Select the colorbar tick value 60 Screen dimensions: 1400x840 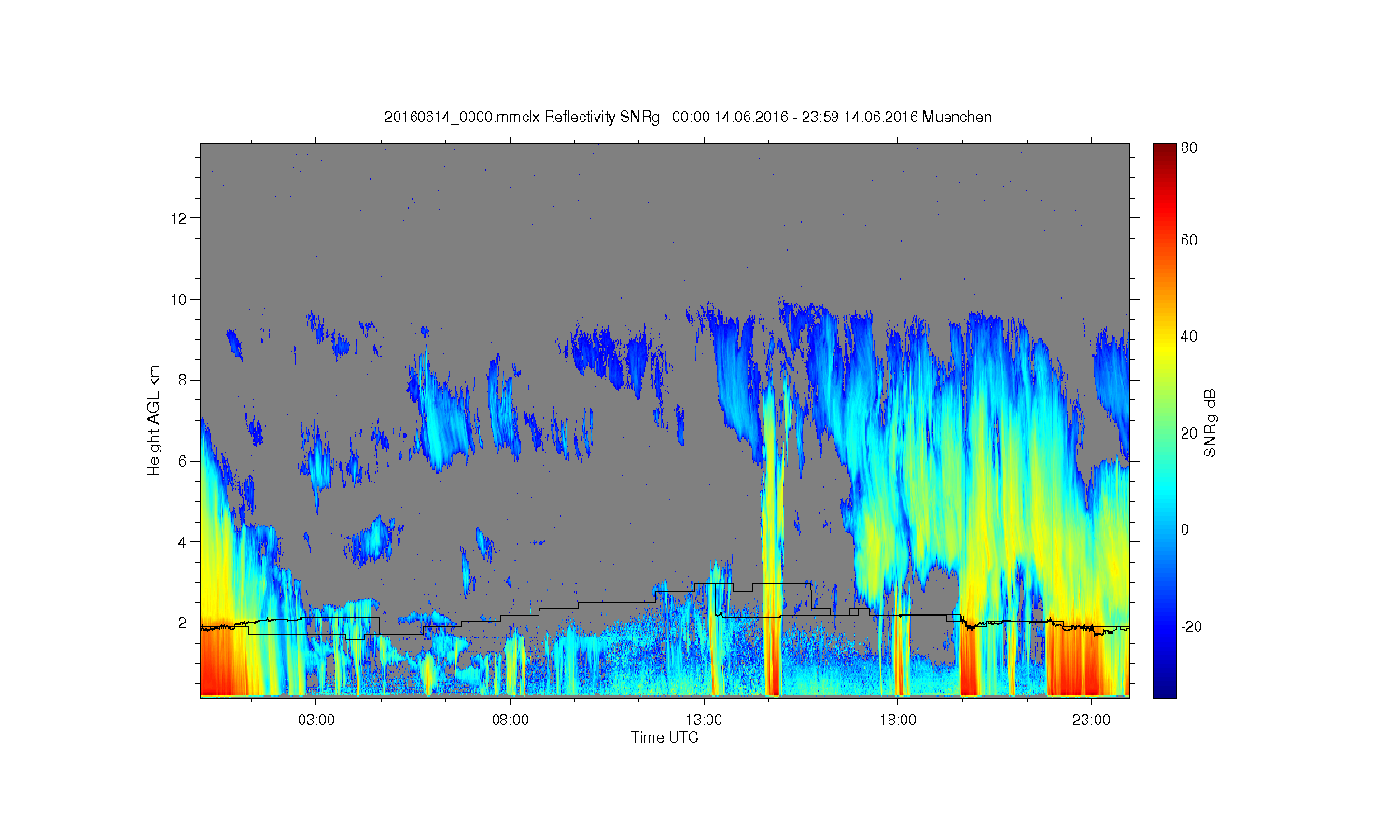pos(1189,240)
